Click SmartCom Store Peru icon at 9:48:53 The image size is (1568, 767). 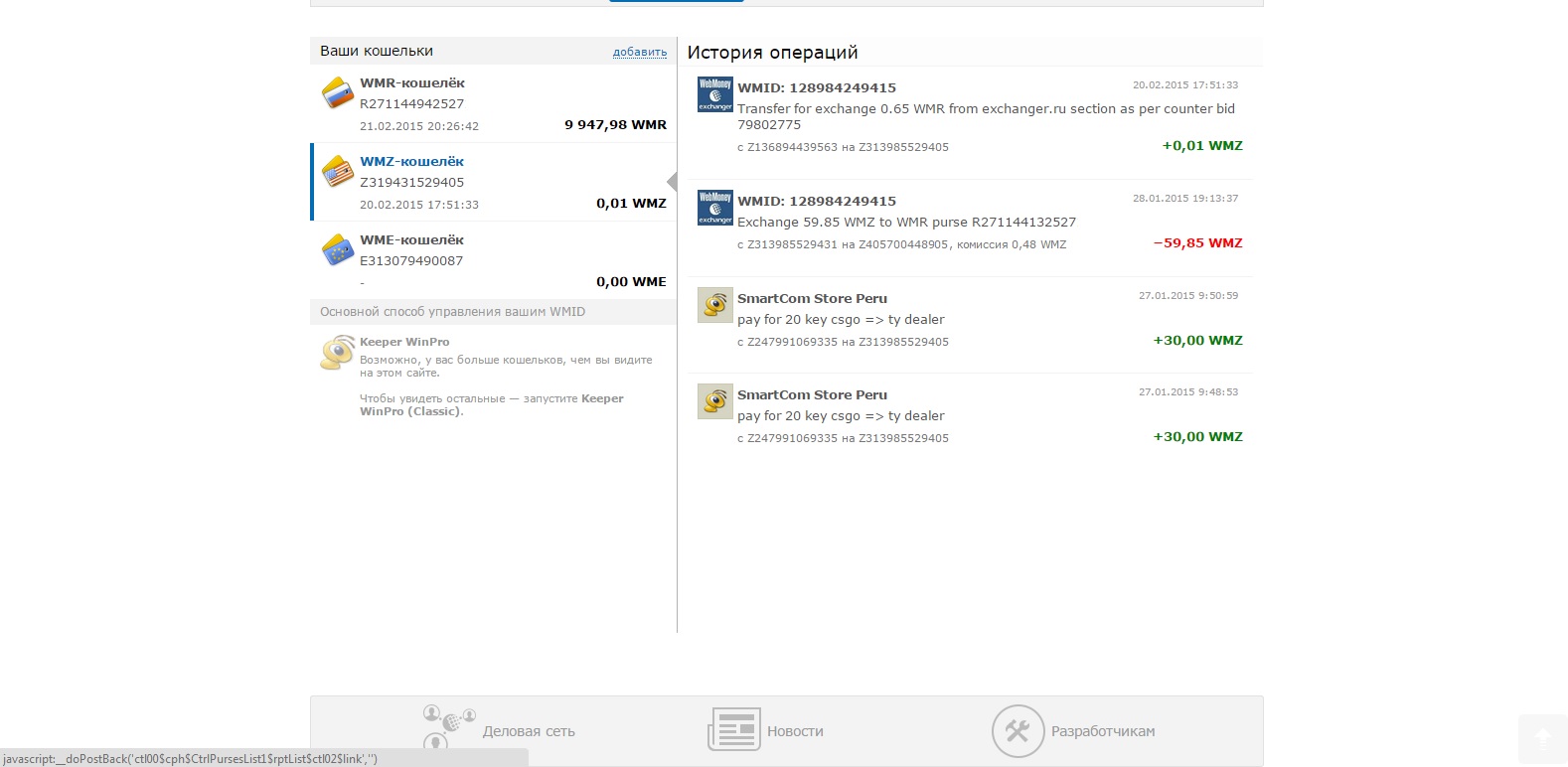(715, 401)
